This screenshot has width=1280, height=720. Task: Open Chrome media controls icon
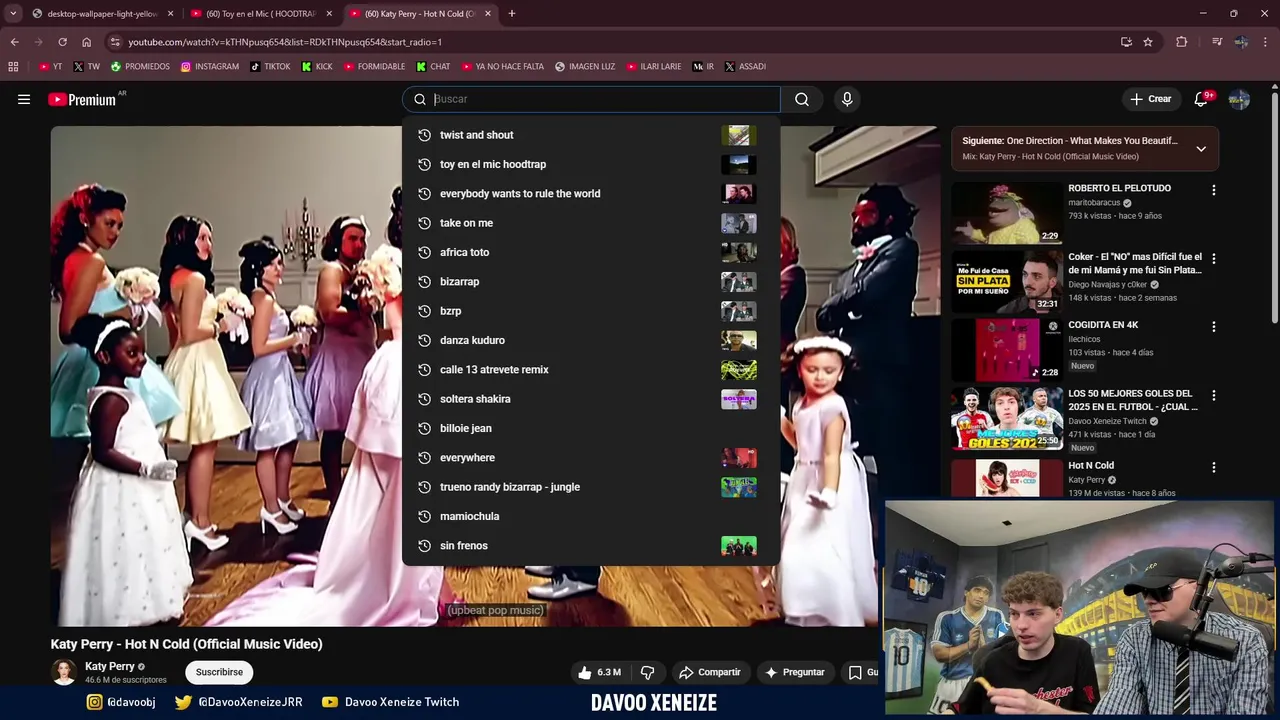(x=1216, y=42)
